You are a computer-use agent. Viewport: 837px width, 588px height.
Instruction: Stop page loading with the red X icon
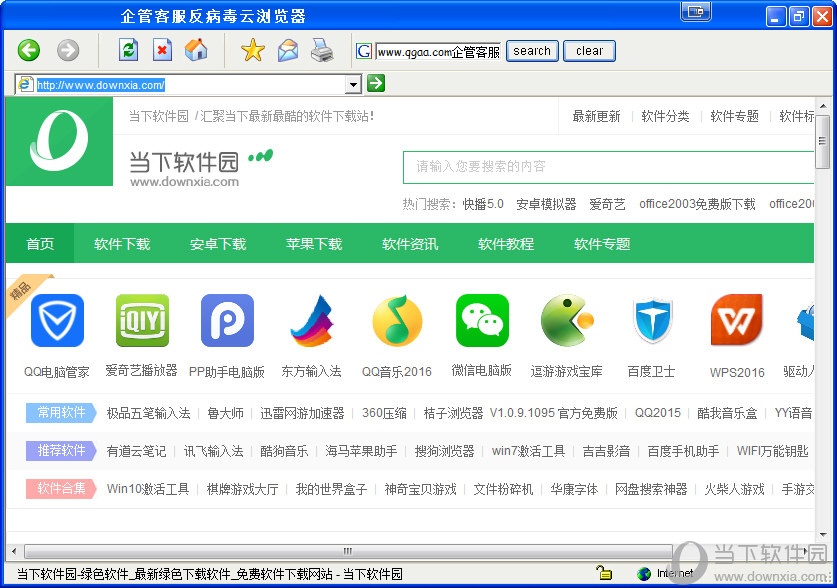(162, 50)
